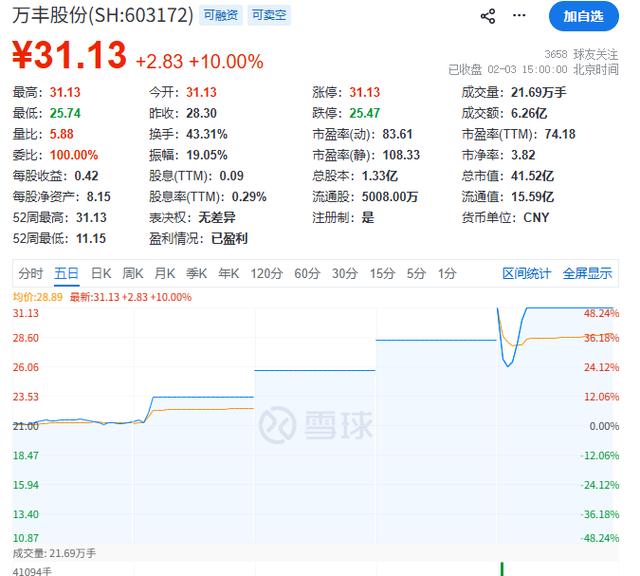Select the 五日 chart tab
This screenshot has height=576, width=640.
[x=67, y=273]
